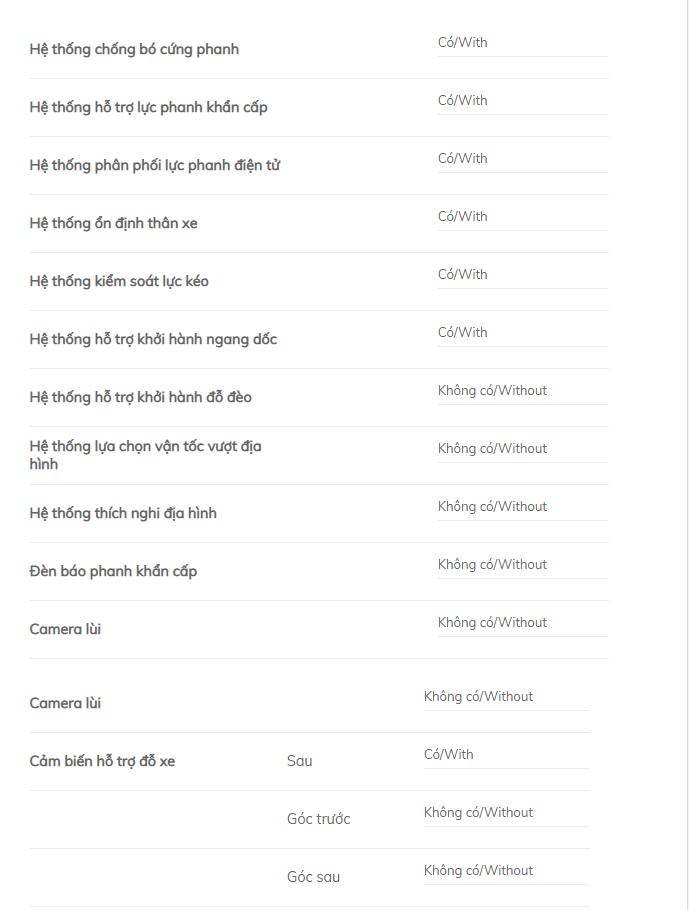Screen dimensions: 689x910
Task: Click 'Hệ thống lựa chọn vận tốc vượt địa hình'
Action: (146, 455)
